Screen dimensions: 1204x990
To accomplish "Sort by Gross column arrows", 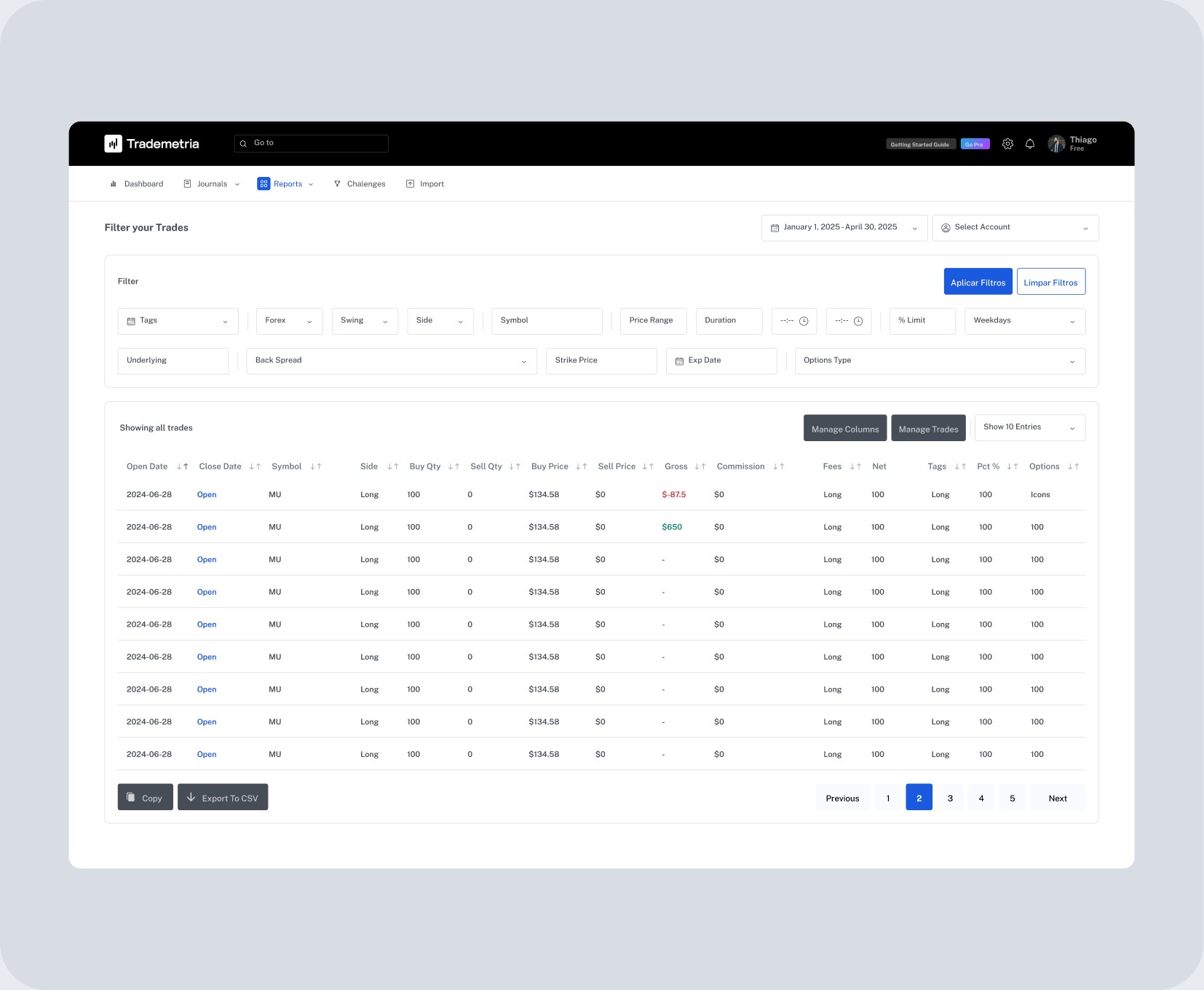I will coord(700,467).
